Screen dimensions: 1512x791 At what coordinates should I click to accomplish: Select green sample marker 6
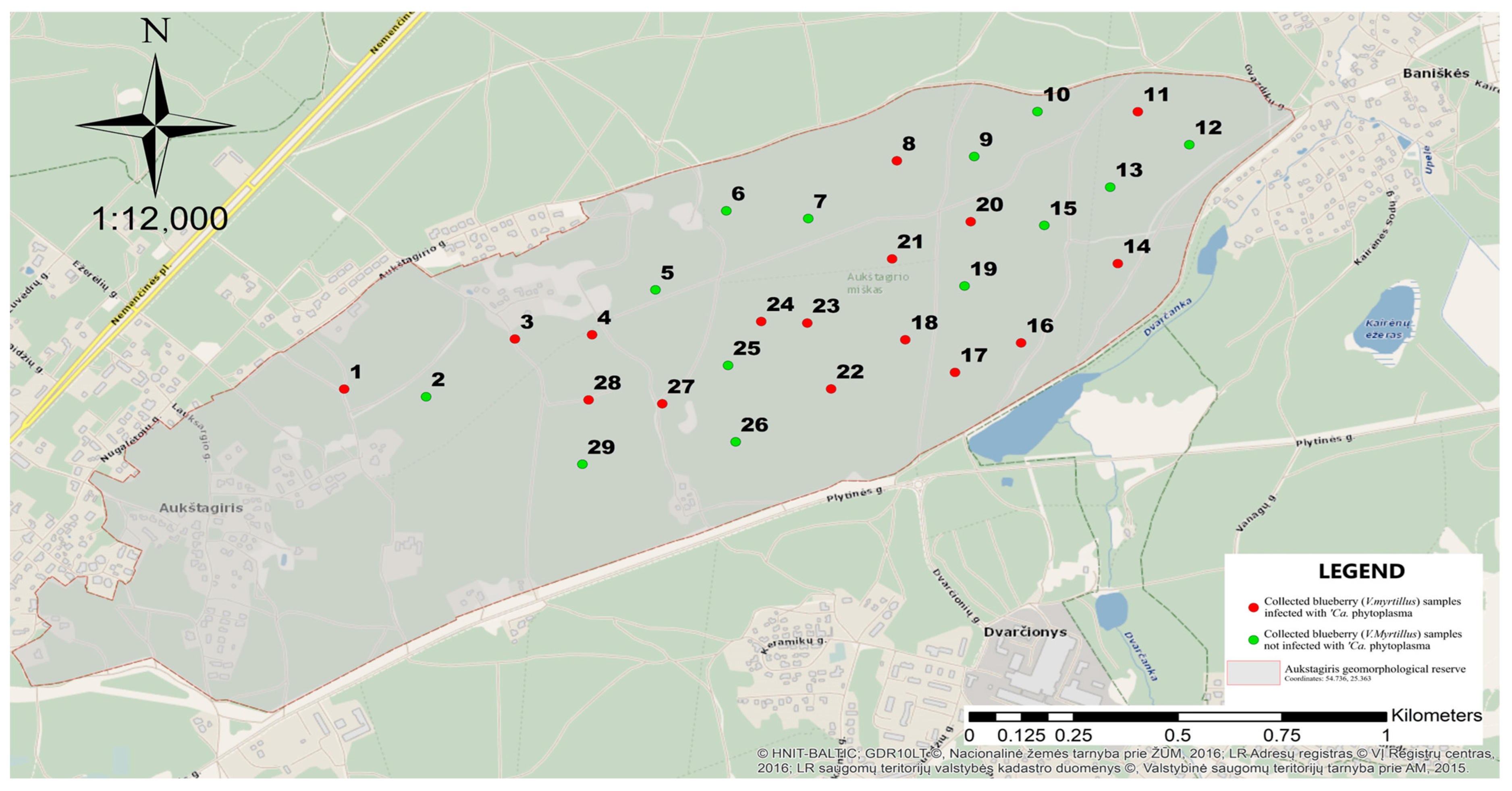(x=726, y=211)
